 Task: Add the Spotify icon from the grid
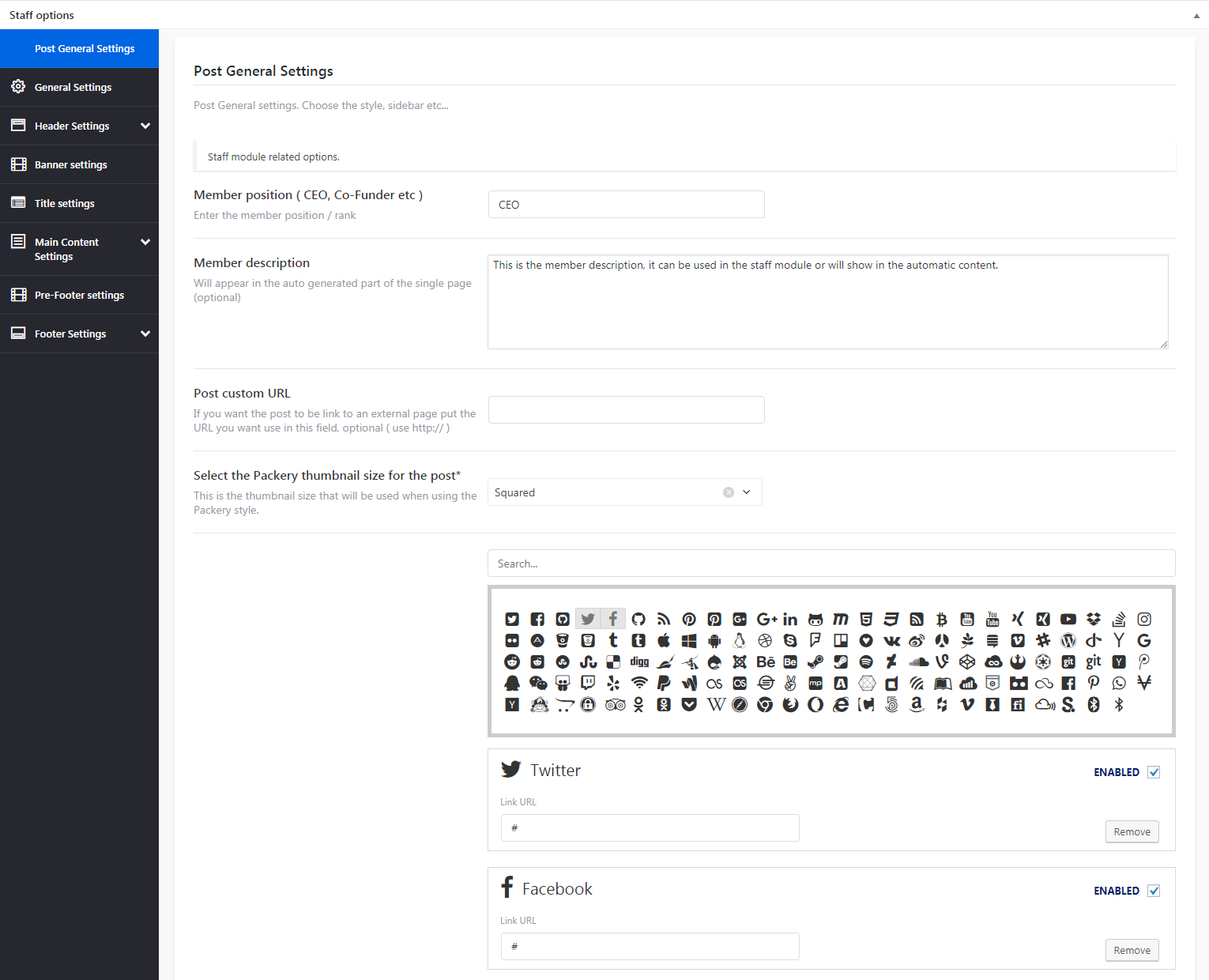[x=866, y=662]
